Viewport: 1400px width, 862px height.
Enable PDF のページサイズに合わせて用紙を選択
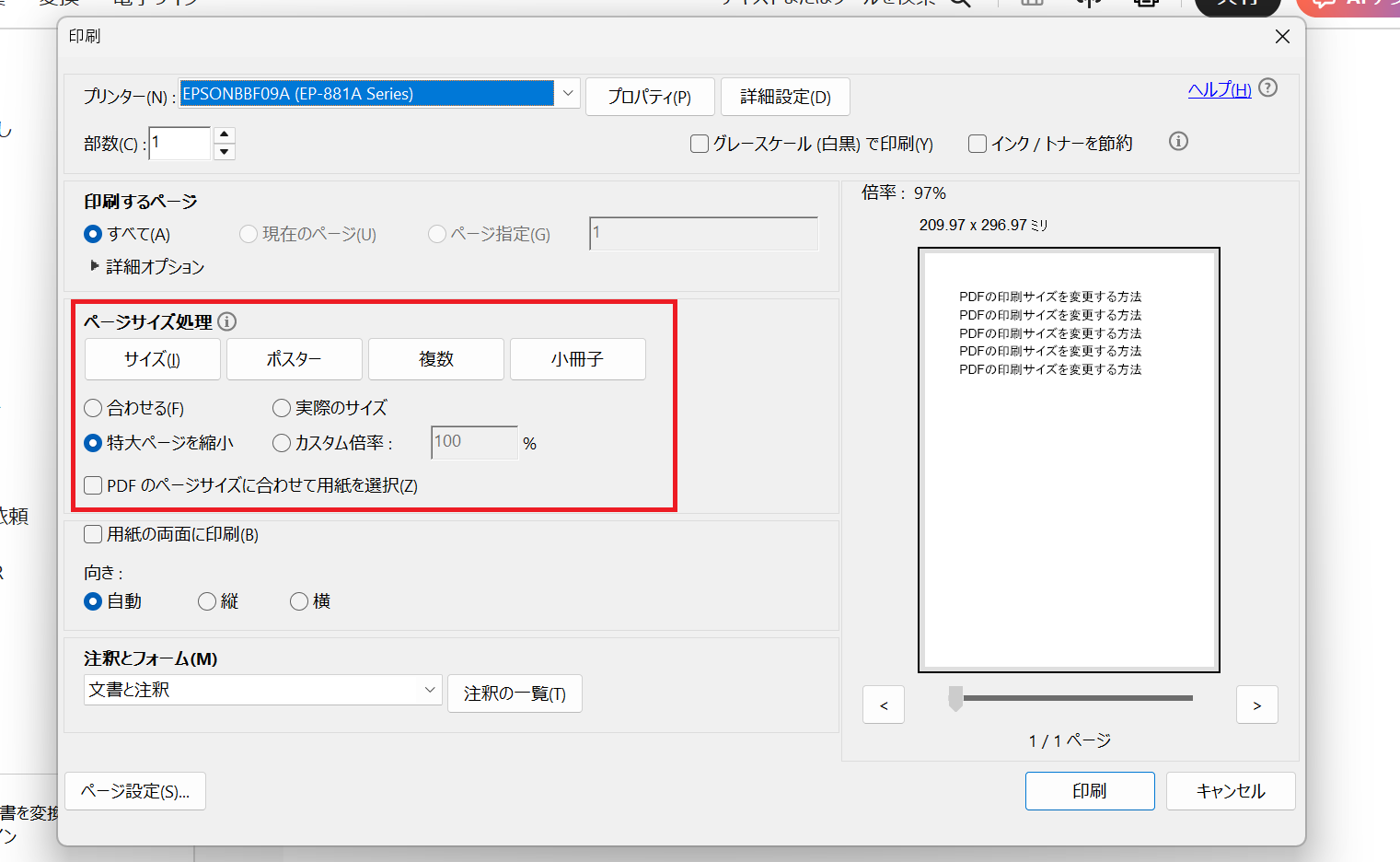92,485
